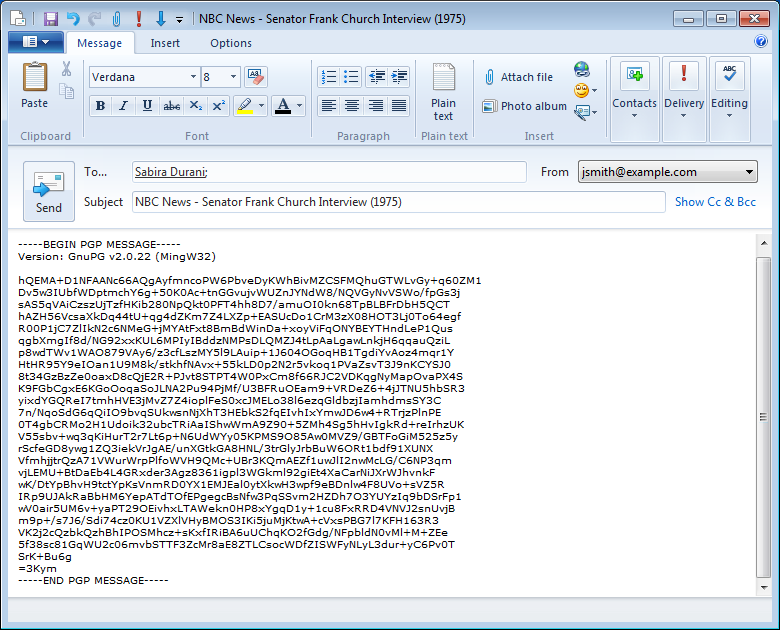Start a bulleted list
This screenshot has height=630, width=780.
(x=351, y=77)
